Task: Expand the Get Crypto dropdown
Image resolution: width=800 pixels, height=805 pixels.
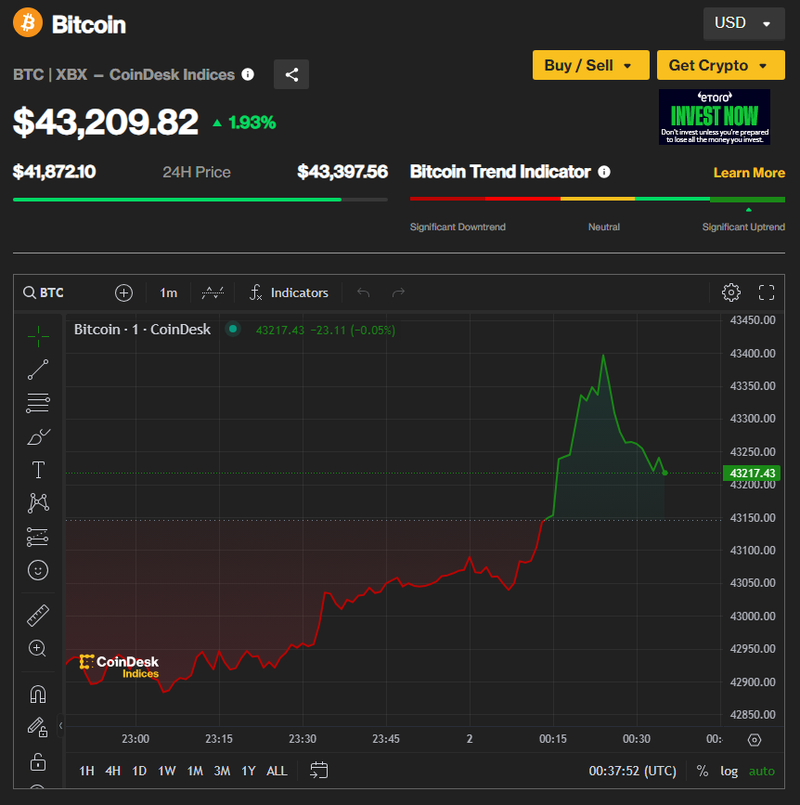Action: click(x=720, y=65)
